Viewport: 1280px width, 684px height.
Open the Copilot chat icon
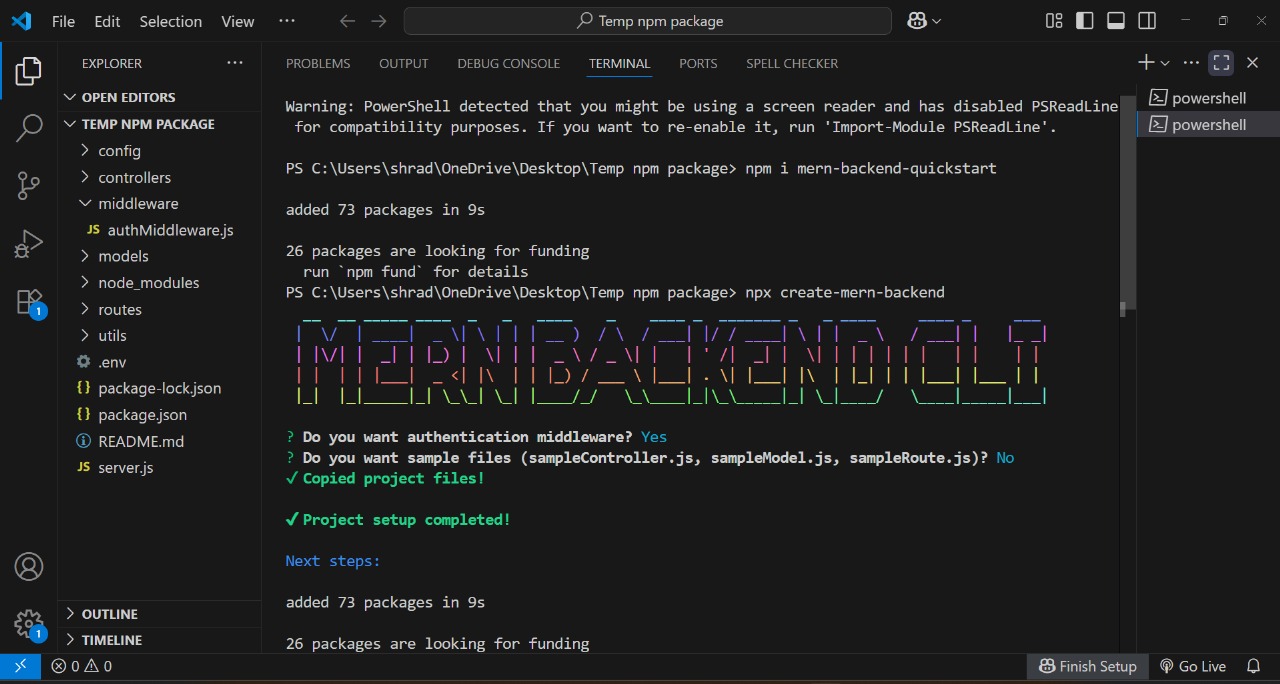pyautogui.click(x=917, y=21)
